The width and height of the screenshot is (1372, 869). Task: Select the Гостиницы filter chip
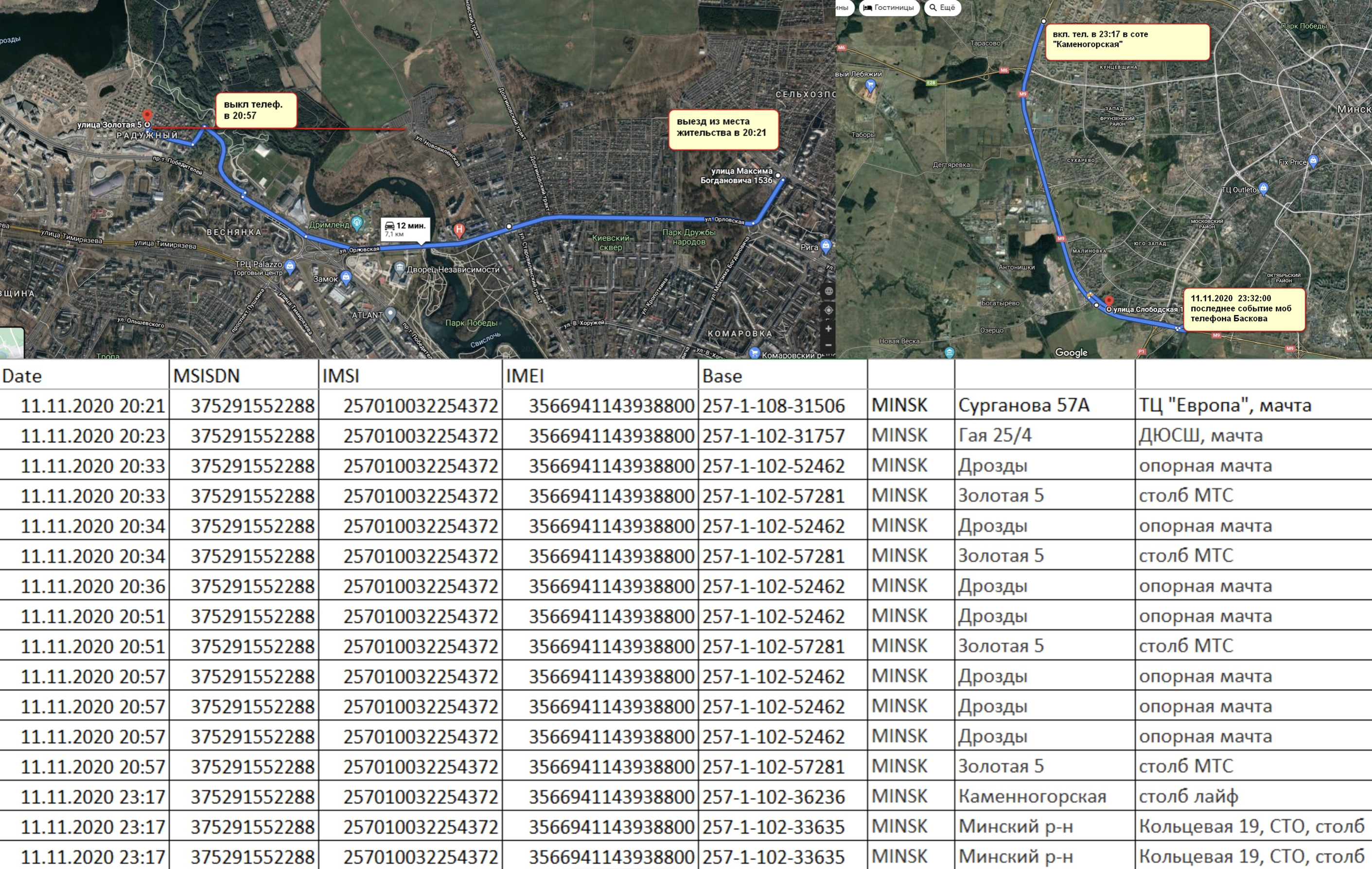coord(889,7)
